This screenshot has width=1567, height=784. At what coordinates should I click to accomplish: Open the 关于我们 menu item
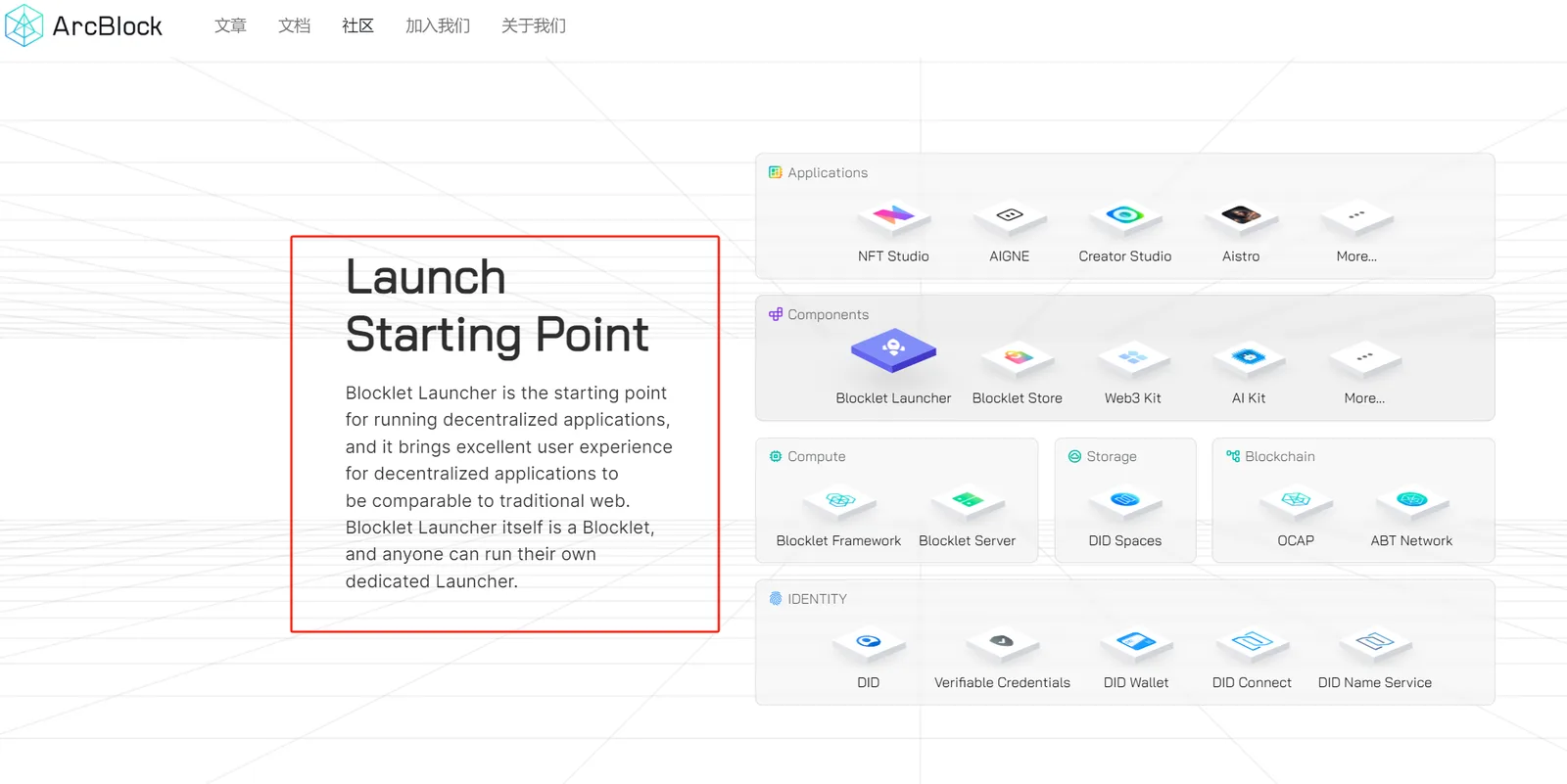534,25
